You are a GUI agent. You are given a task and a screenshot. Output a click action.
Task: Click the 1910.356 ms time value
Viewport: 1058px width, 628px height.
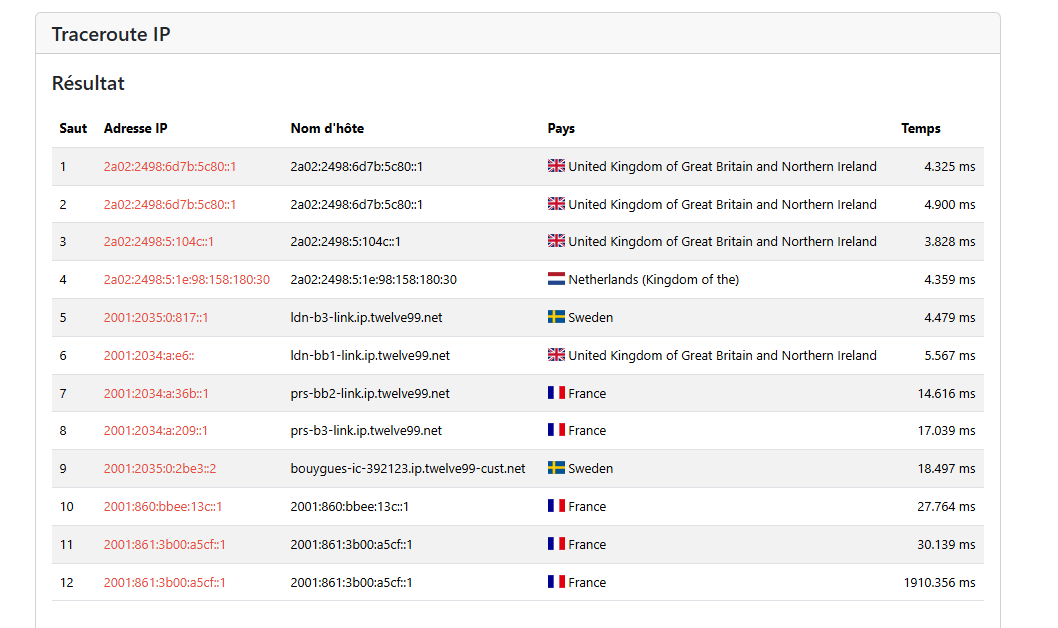click(939, 582)
